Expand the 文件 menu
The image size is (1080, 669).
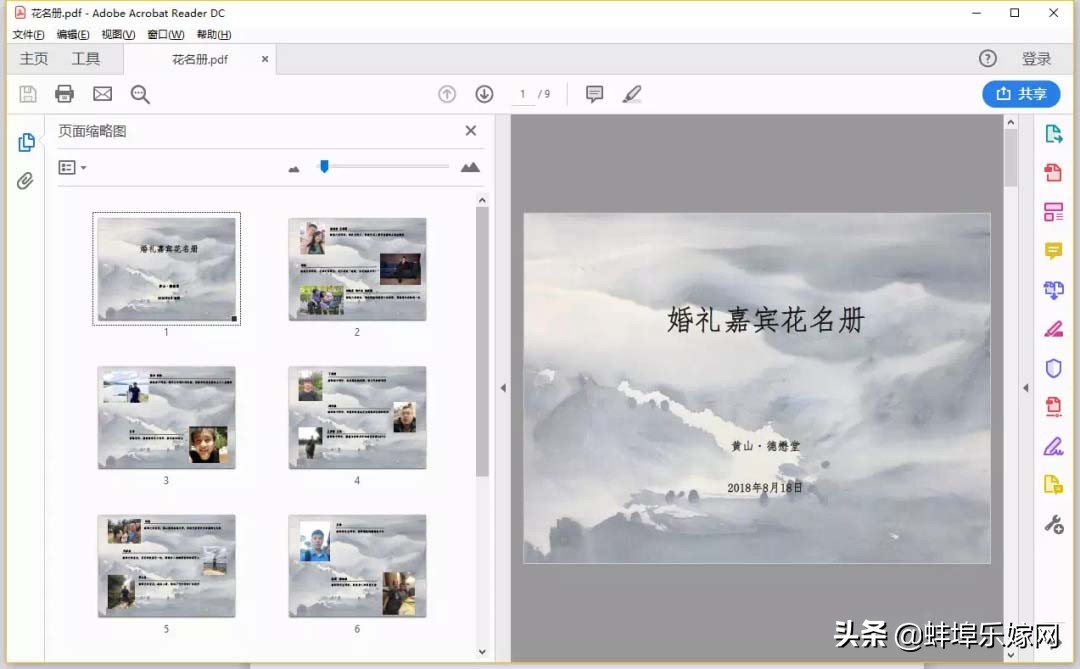point(28,34)
